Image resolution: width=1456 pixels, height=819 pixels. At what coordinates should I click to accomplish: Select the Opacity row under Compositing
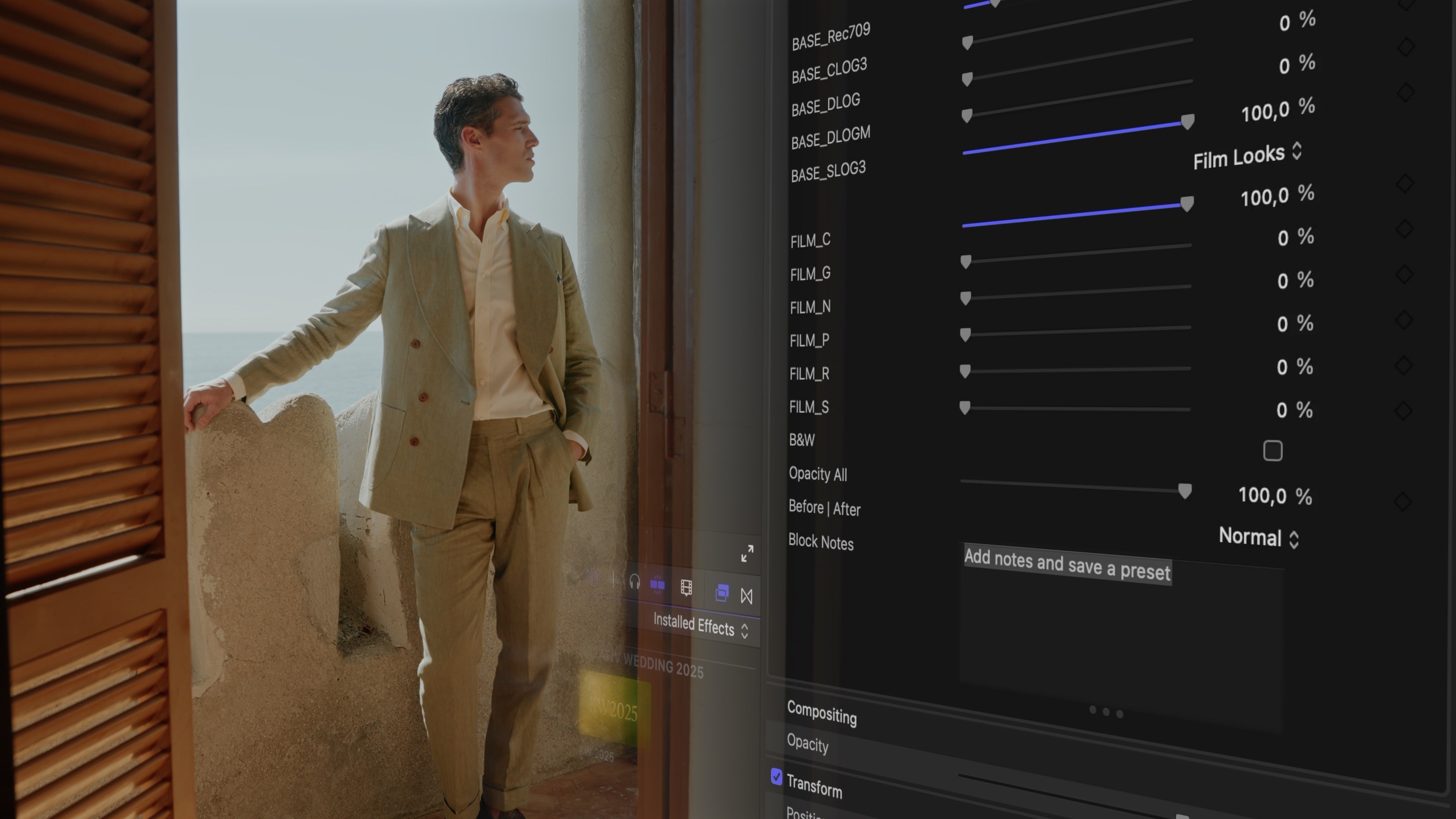tap(808, 745)
